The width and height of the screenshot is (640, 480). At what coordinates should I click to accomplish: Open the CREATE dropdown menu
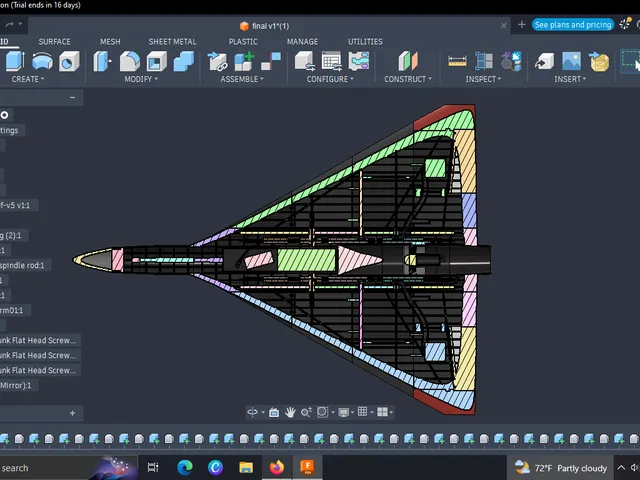(28, 79)
